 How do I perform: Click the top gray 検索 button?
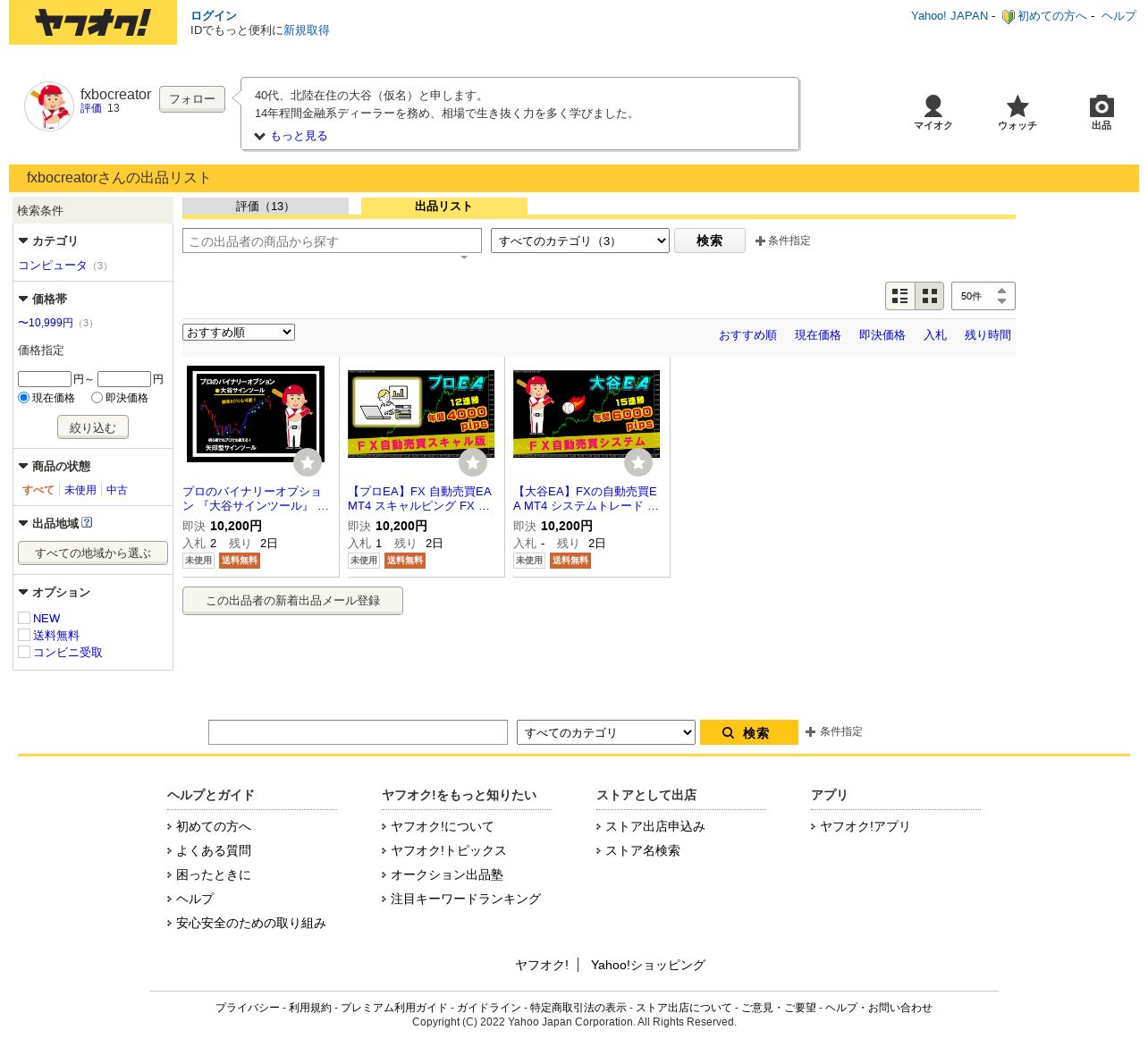710,241
